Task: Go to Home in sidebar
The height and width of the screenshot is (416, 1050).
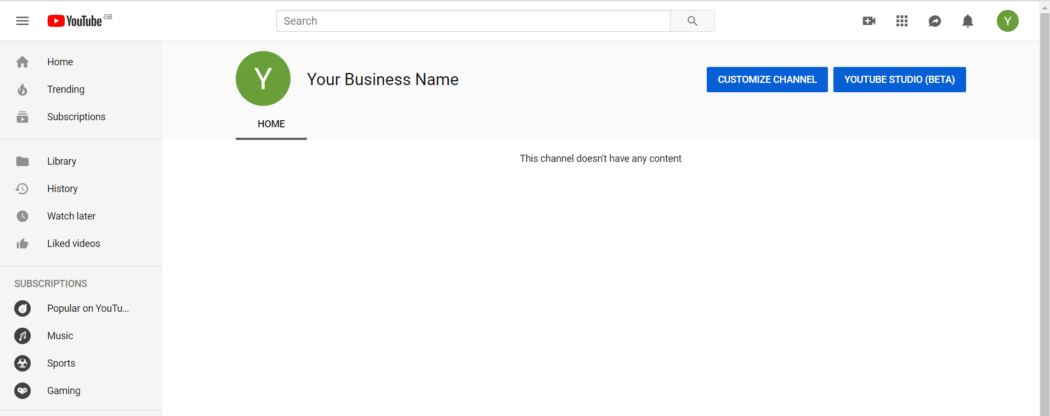Action: (60, 62)
